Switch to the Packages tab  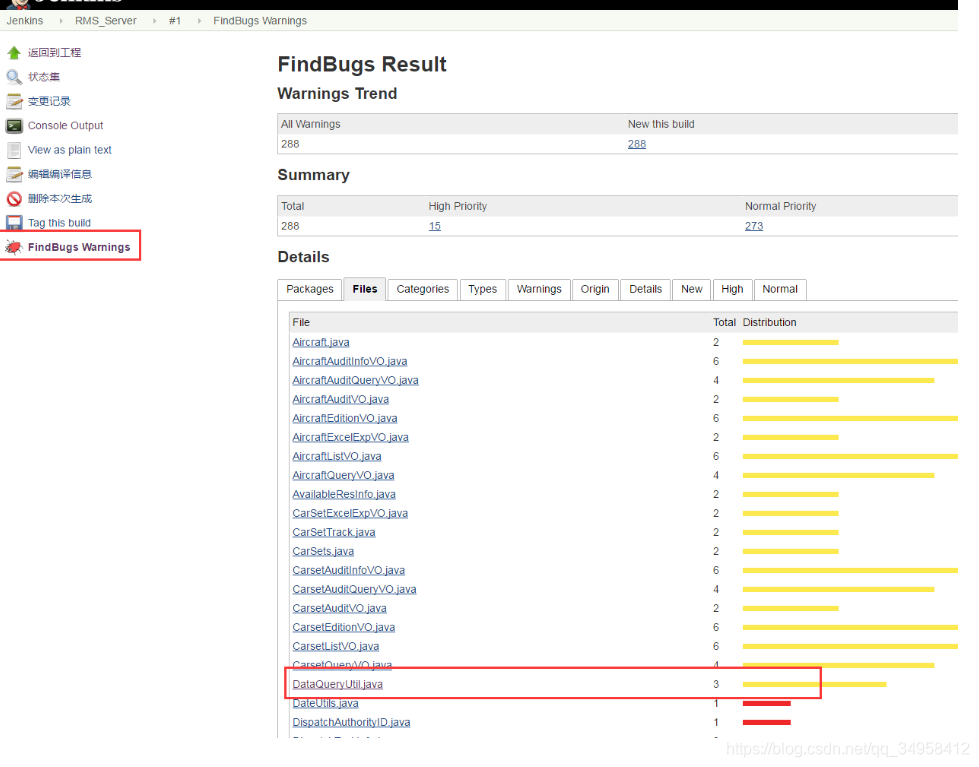[310, 289]
